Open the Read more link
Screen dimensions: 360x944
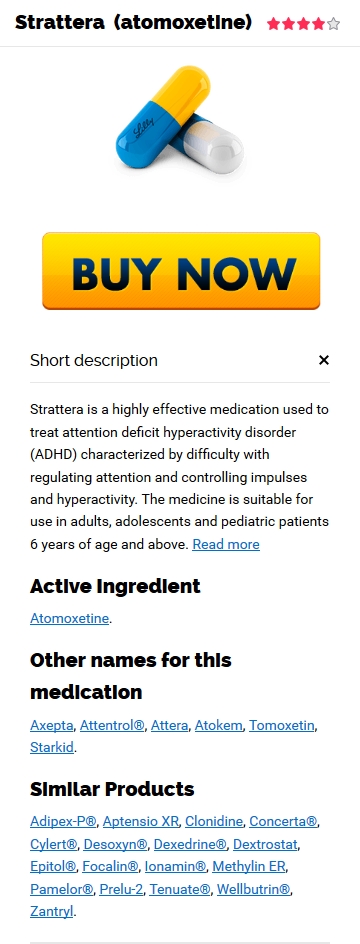pos(226,544)
